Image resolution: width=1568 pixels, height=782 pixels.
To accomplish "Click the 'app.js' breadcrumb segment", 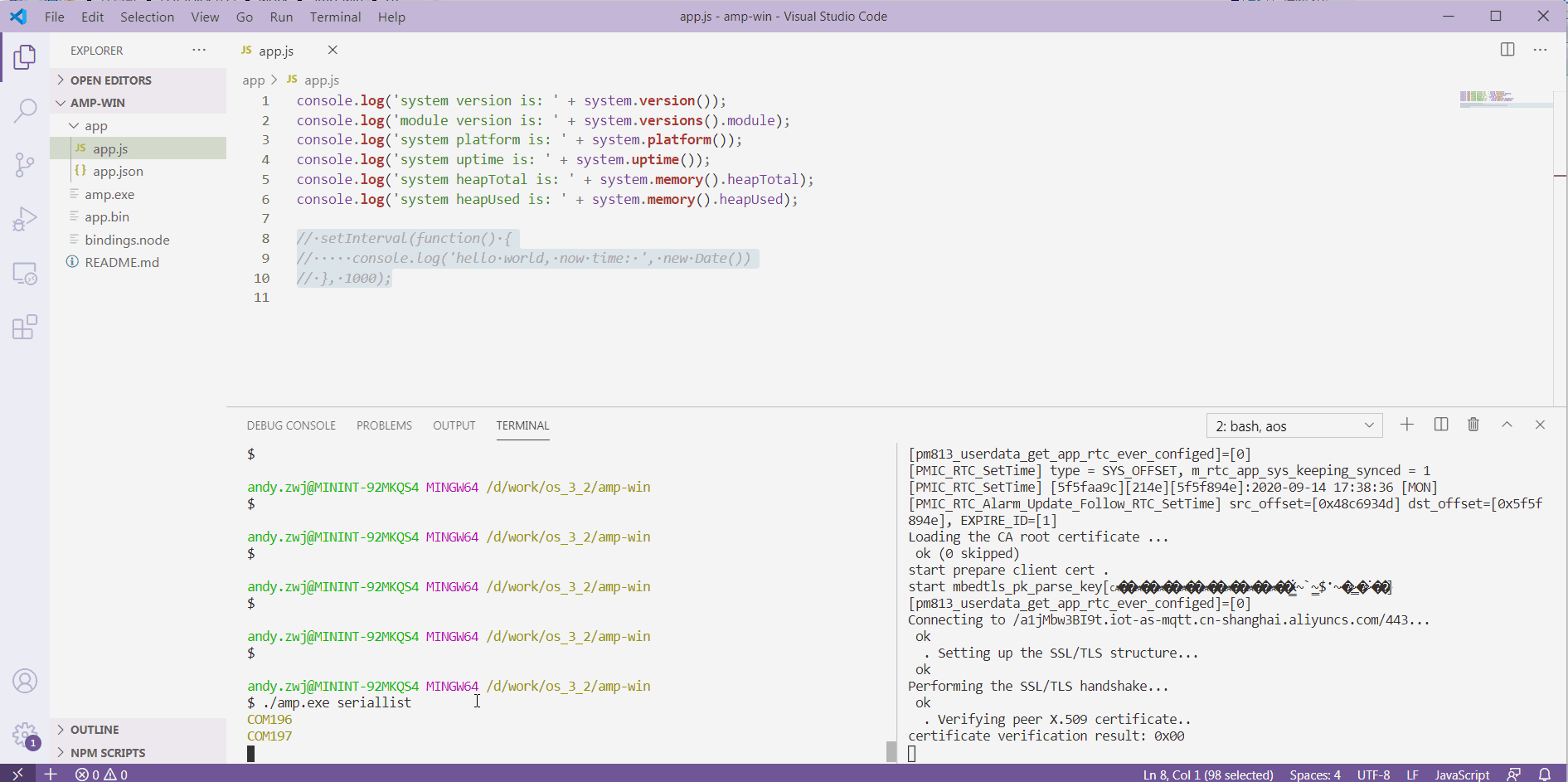I will (322, 80).
